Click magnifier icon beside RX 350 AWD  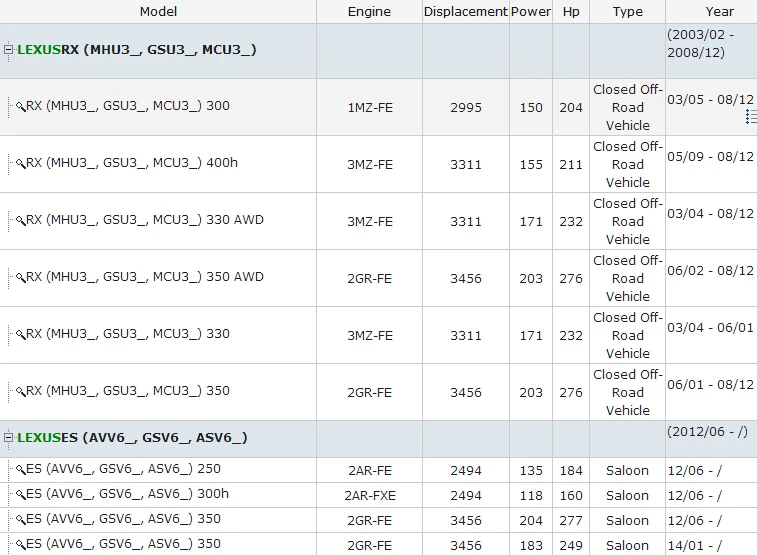point(20,278)
